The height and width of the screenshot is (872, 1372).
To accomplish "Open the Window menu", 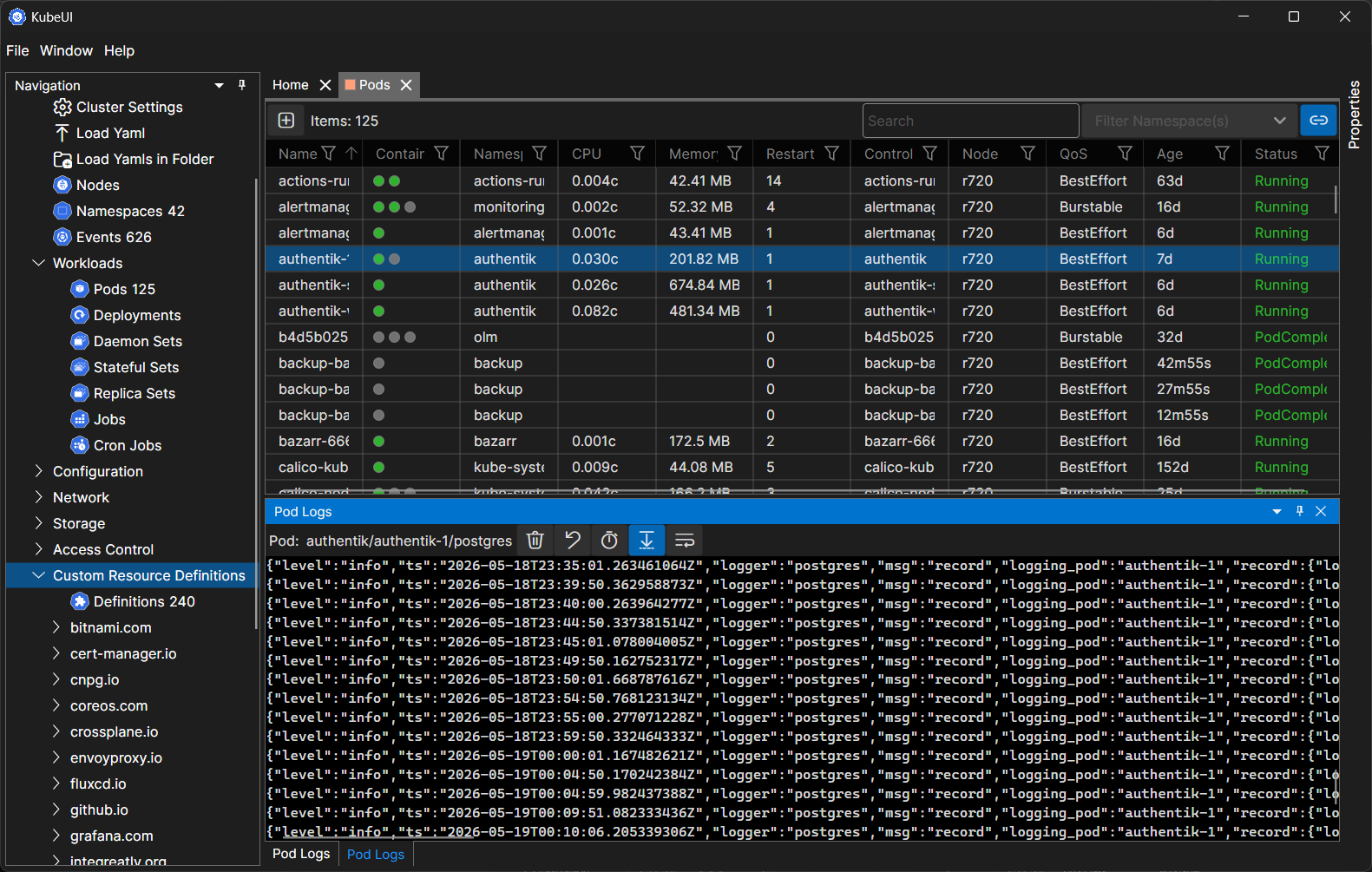I will pyautogui.click(x=66, y=50).
